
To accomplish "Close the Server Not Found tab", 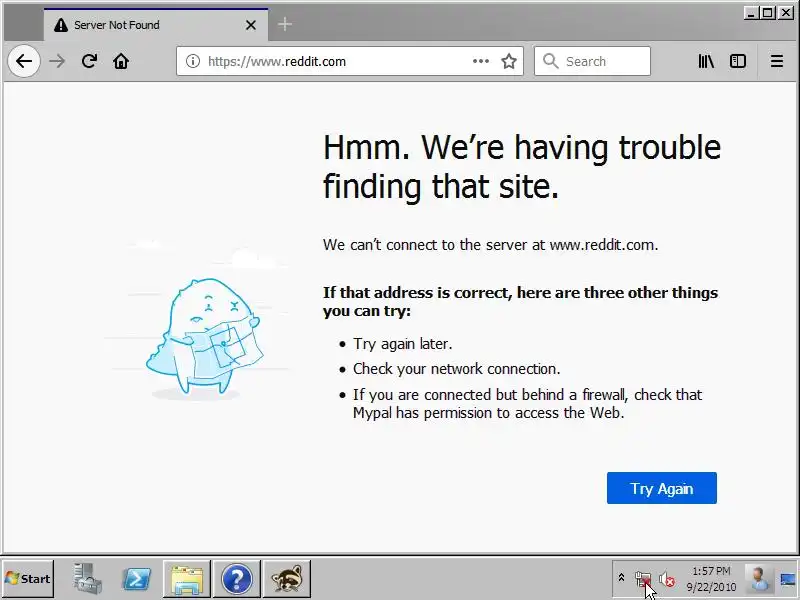I will pos(251,25).
